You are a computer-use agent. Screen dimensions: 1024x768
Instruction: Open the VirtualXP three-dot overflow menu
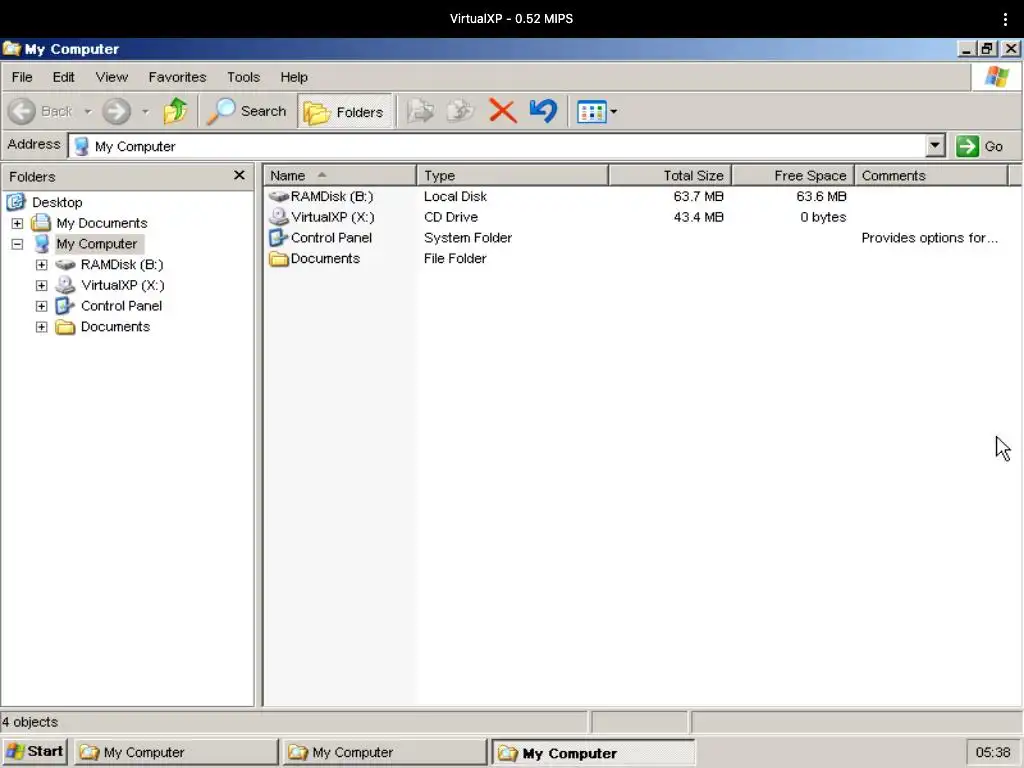pyautogui.click(x=1005, y=19)
